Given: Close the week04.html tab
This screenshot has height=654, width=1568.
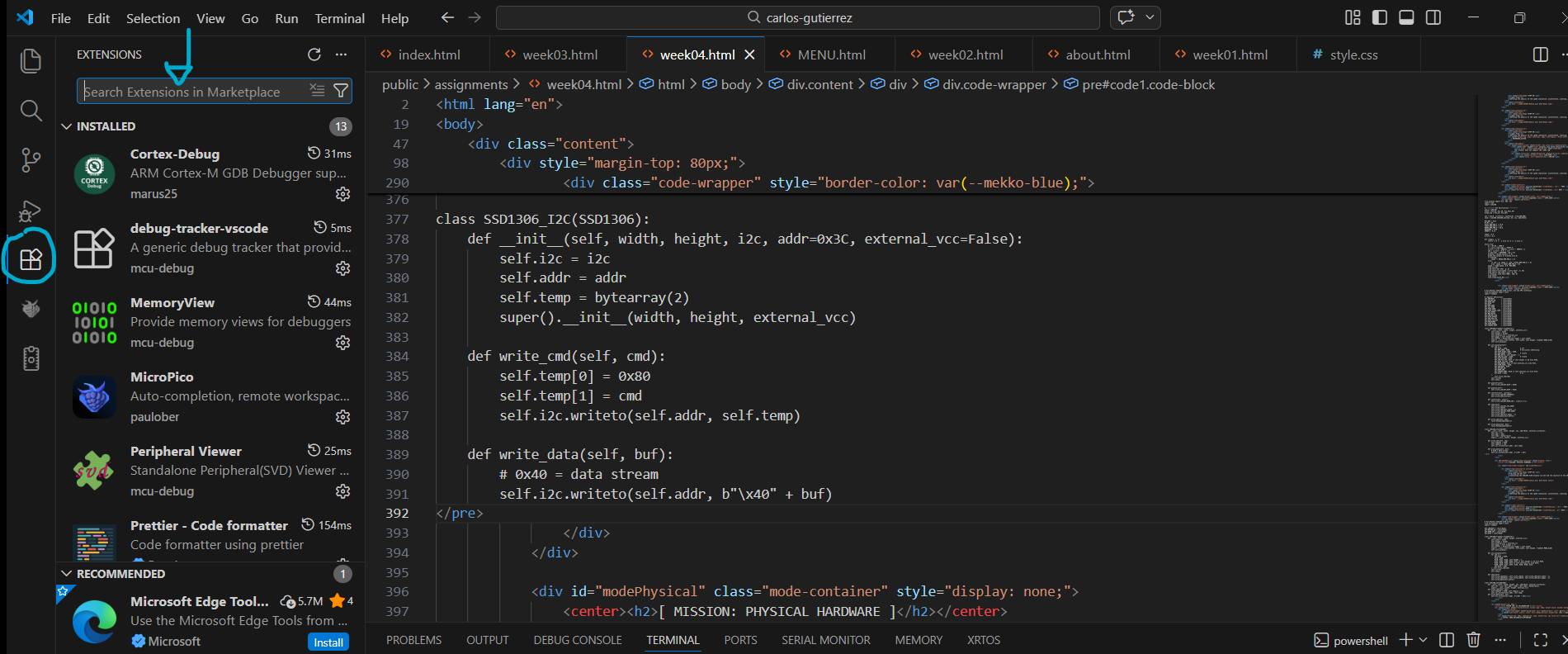Looking at the screenshot, I should pos(749,54).
